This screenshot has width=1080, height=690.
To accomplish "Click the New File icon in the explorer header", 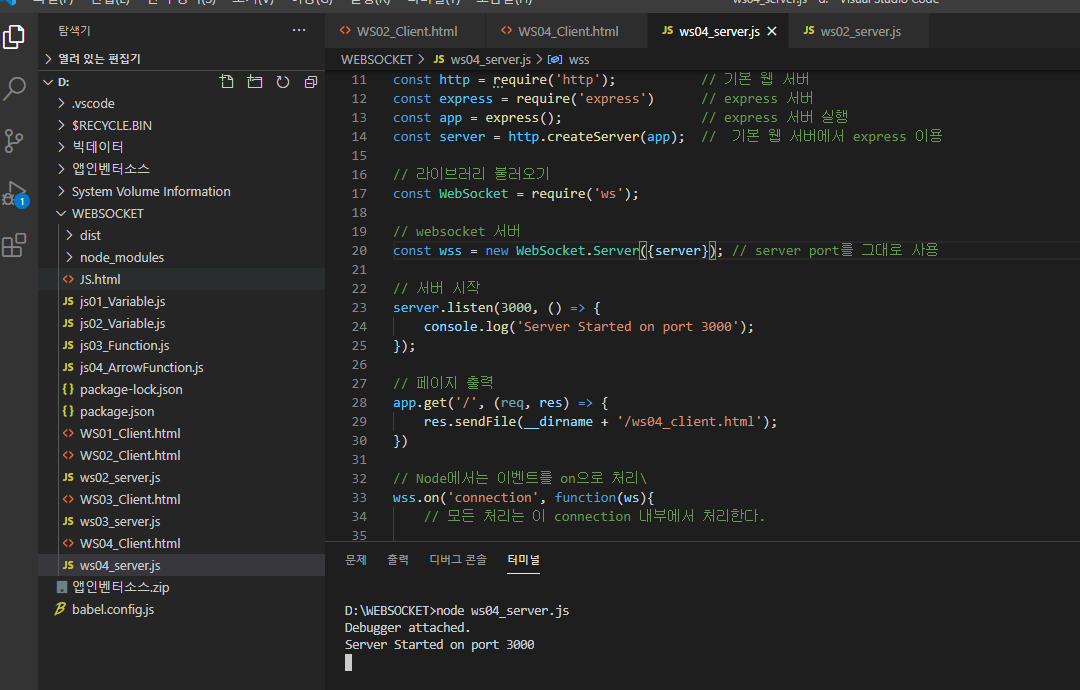I will point(227,82).
